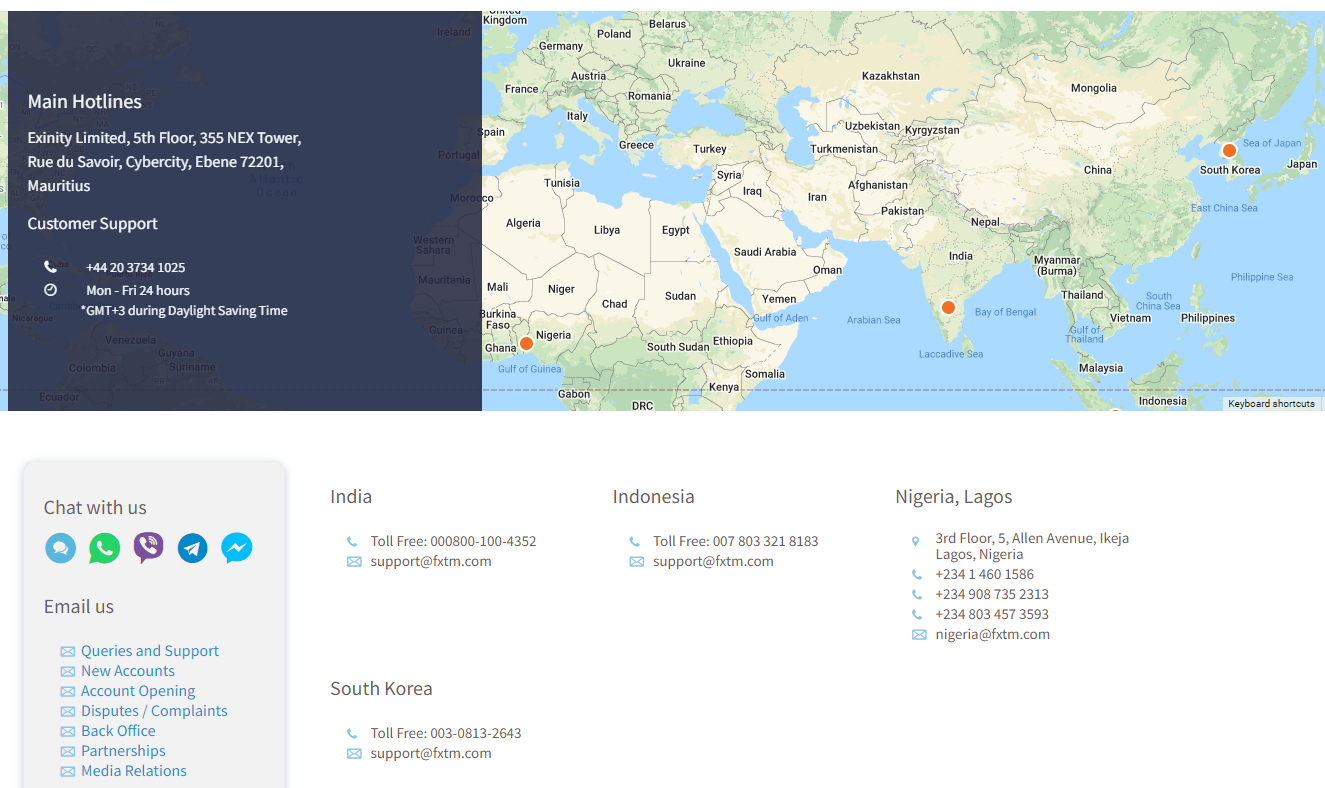Screen dimensions: 1325x788
Task: Open Media Relations email link
Action: 134,771
